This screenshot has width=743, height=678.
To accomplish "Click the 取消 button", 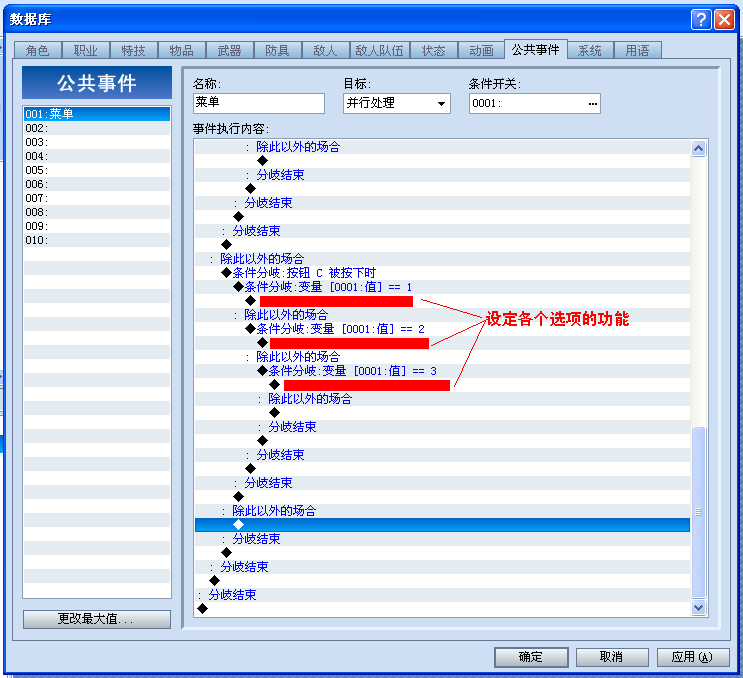I will (x=612, y=657).
